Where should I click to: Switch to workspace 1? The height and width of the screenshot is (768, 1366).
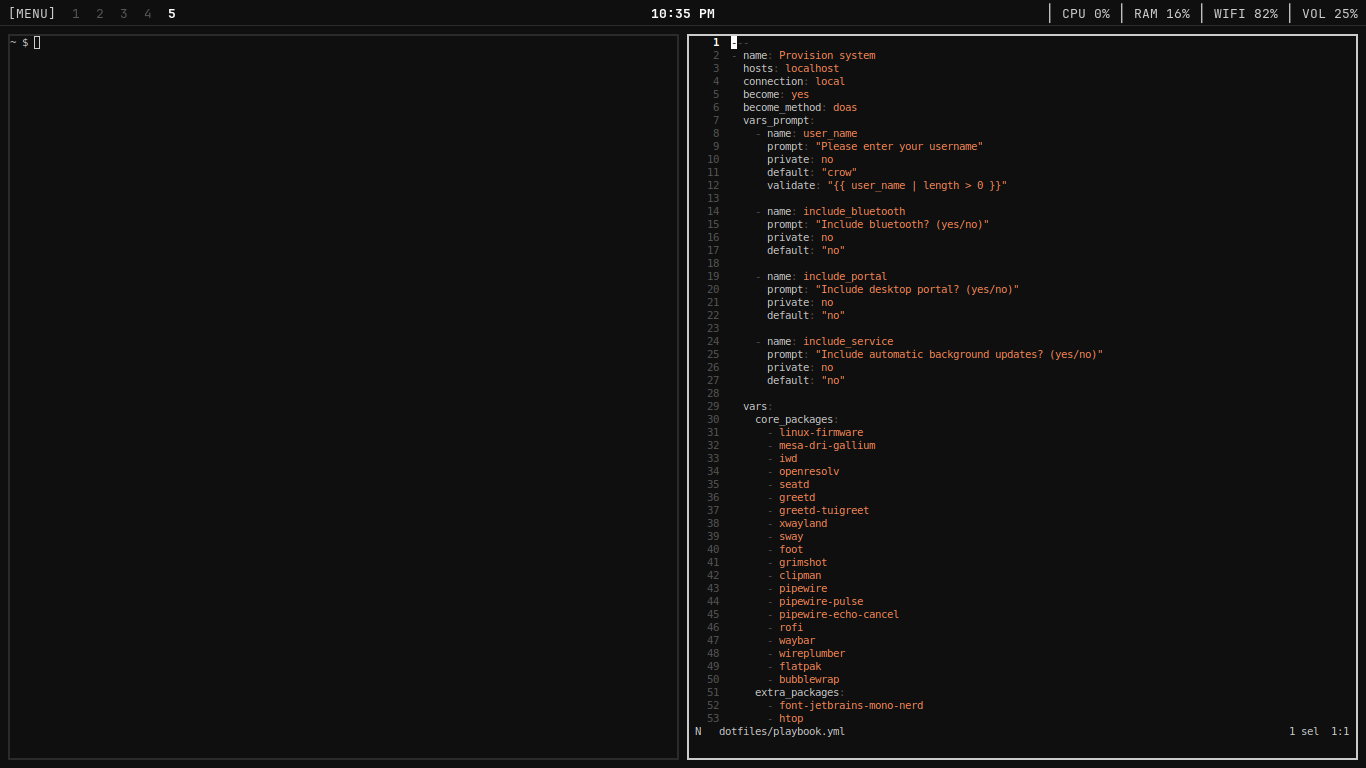coord(76,14)
